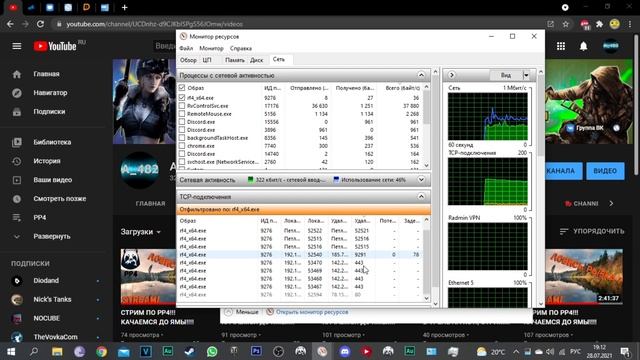Open Chrome extensions puzzle icon
The image size is (640, 360).
pyautogui.click(x=599, y=24)
